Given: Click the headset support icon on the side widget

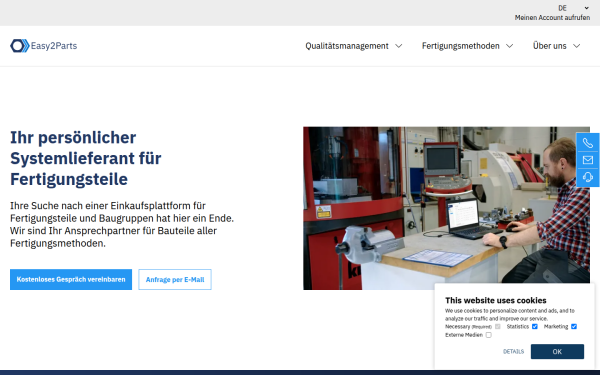Looking at the screenshot, I should point(588,177).
